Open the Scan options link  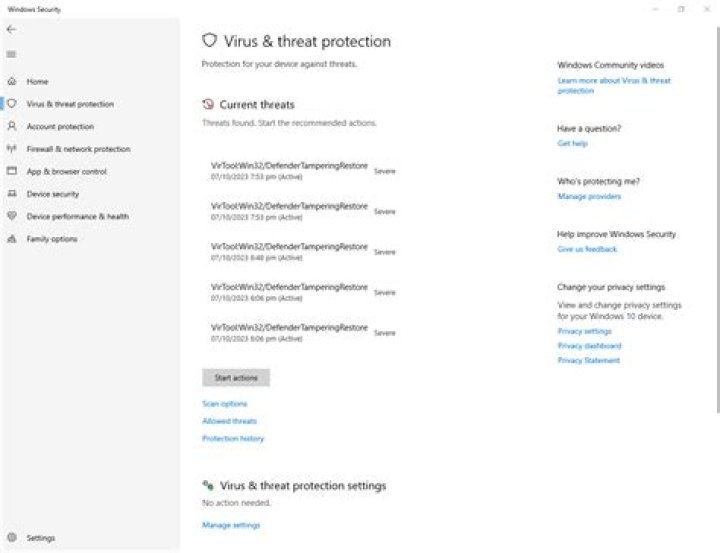point(225,404)
